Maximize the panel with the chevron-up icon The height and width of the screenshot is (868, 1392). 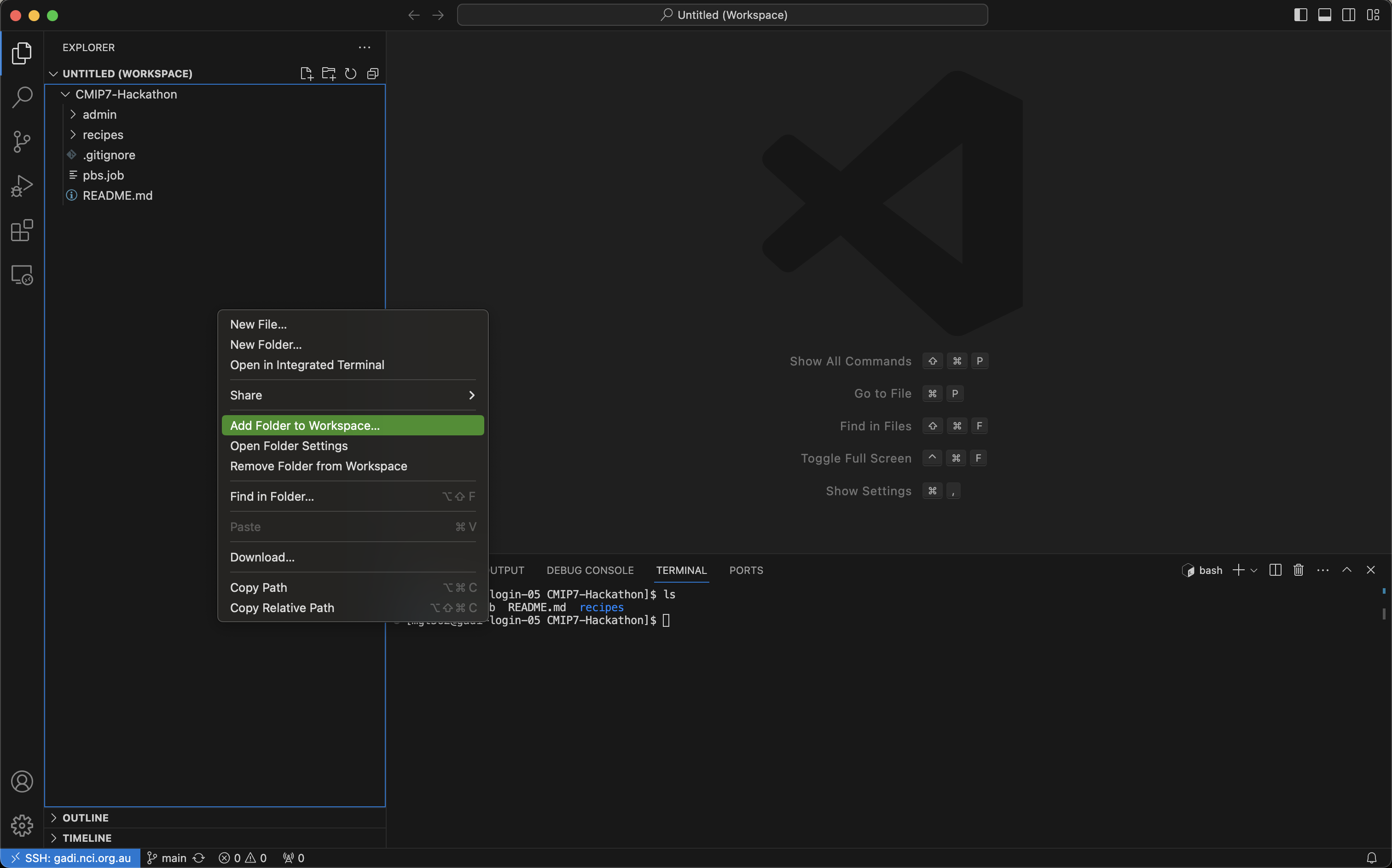click(1346, 569)
